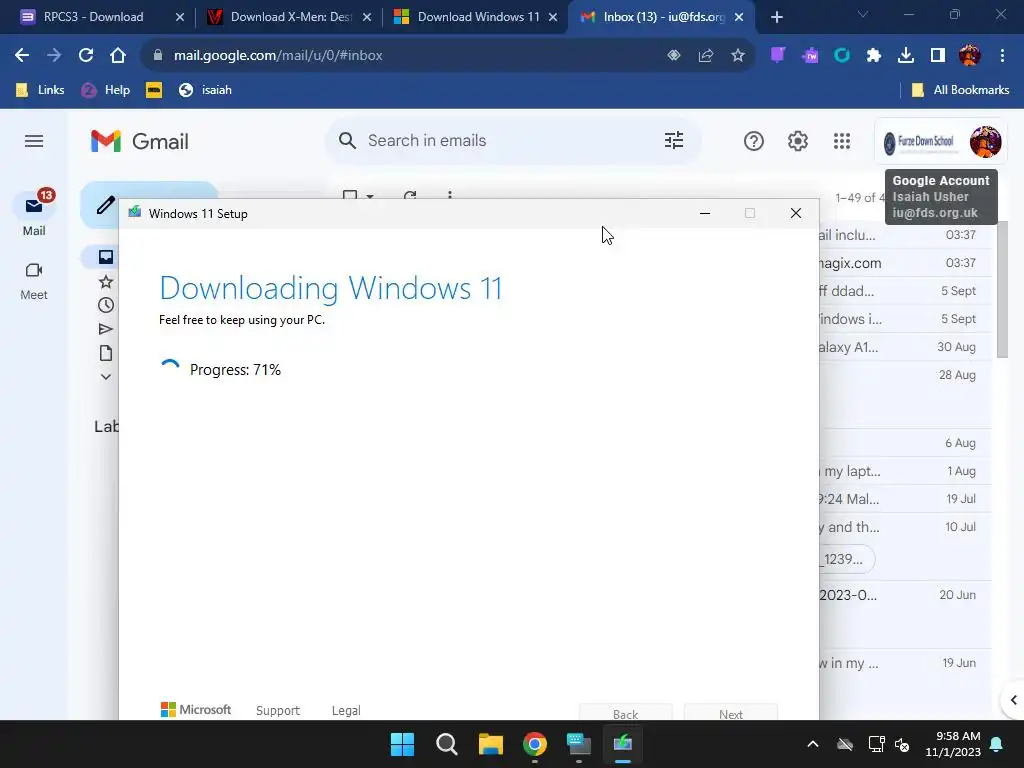Show hidden system tray icons

[x=812, y=744]
